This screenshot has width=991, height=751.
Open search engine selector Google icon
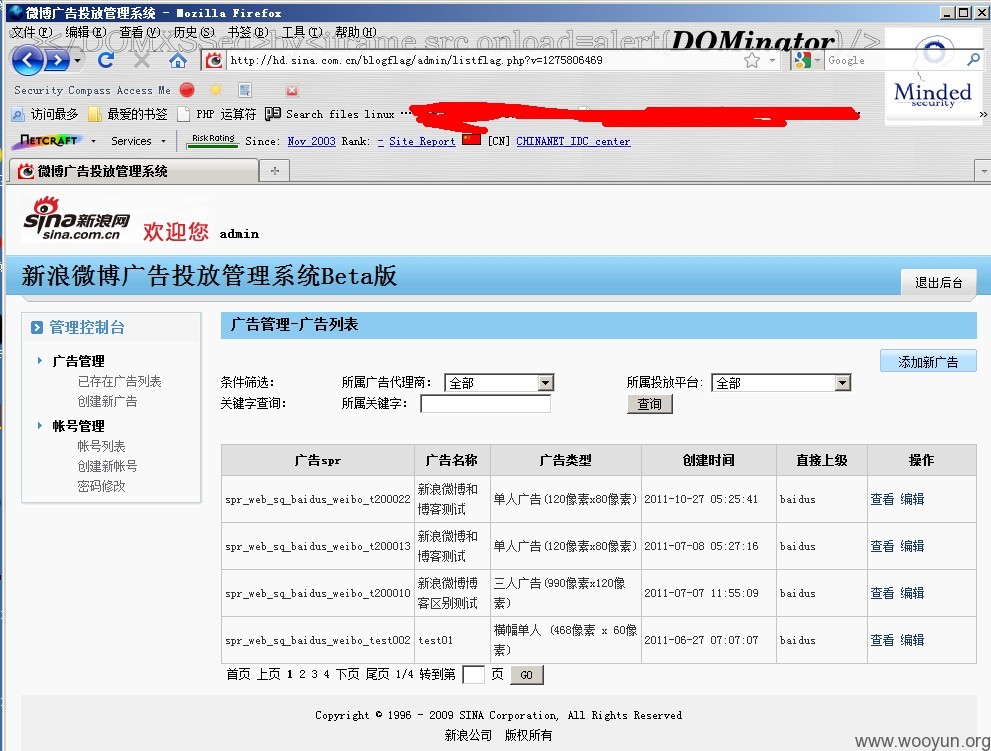click(x=803, y=61)
